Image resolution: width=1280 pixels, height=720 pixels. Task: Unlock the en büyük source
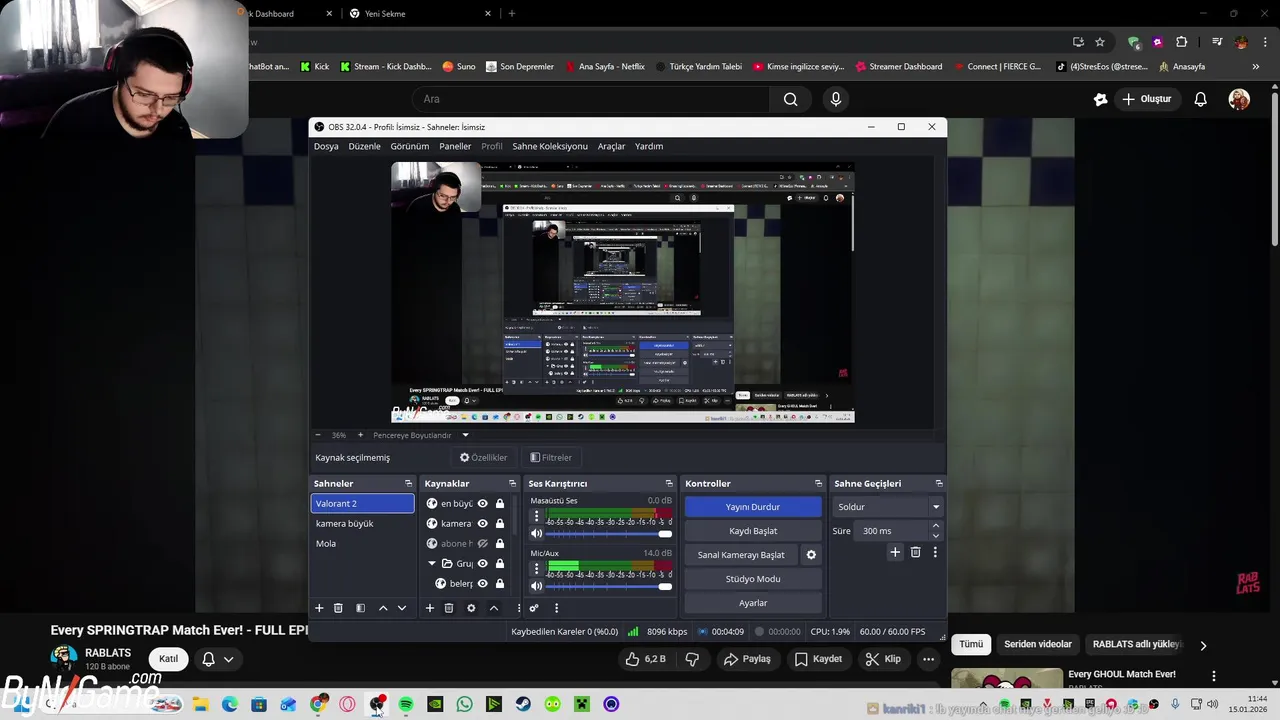[500, 504]
